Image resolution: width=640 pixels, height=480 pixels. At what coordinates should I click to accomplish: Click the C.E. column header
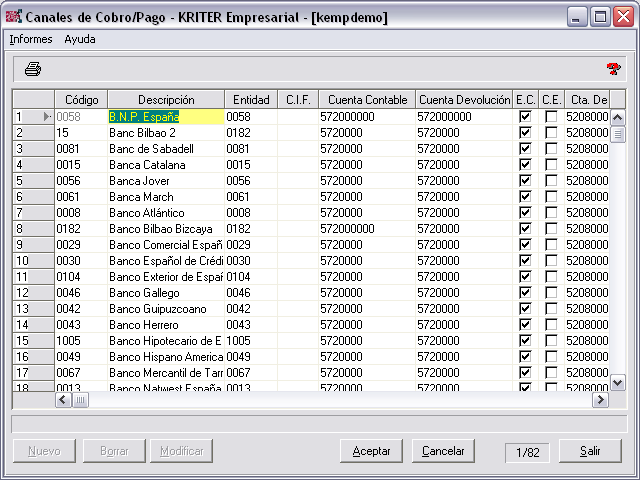click(x=551, y=100)
